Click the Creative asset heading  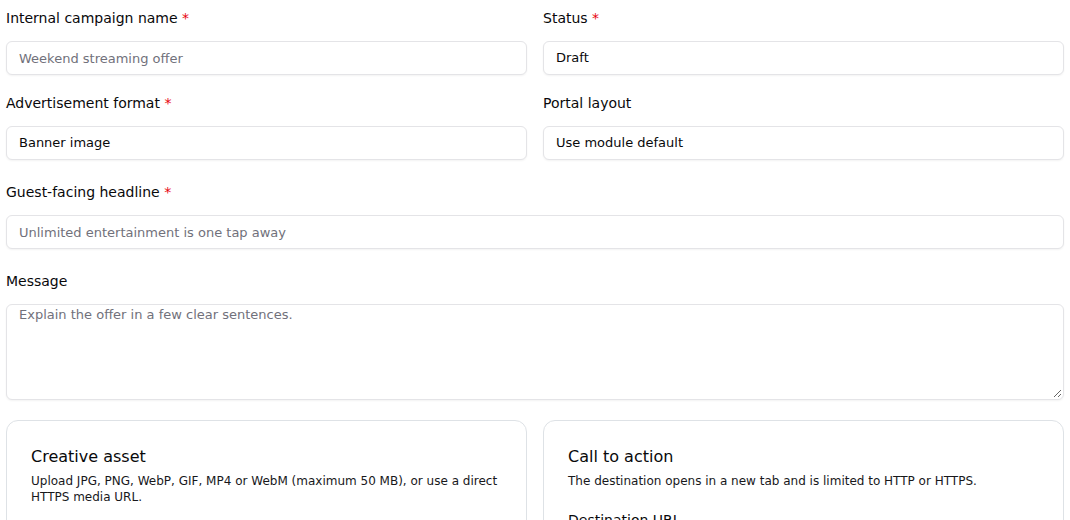pyautogui.click(x=88, y=457)
